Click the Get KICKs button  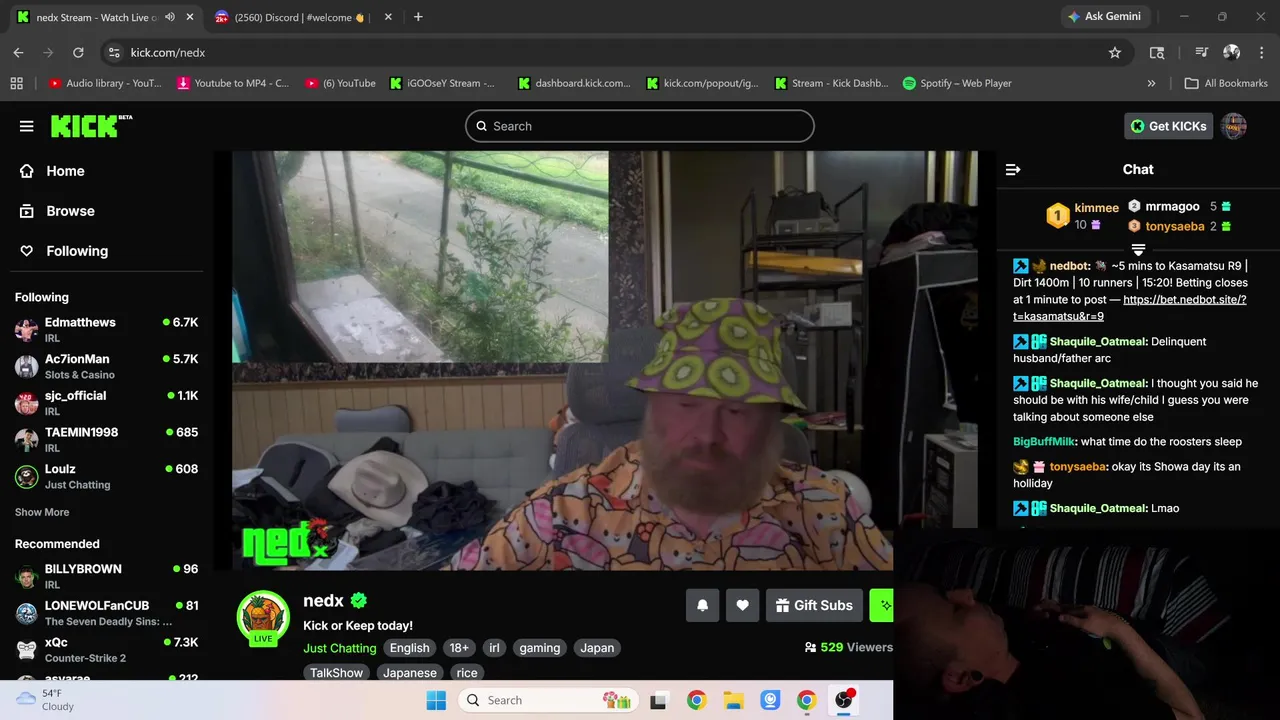tap(1169, 126)
